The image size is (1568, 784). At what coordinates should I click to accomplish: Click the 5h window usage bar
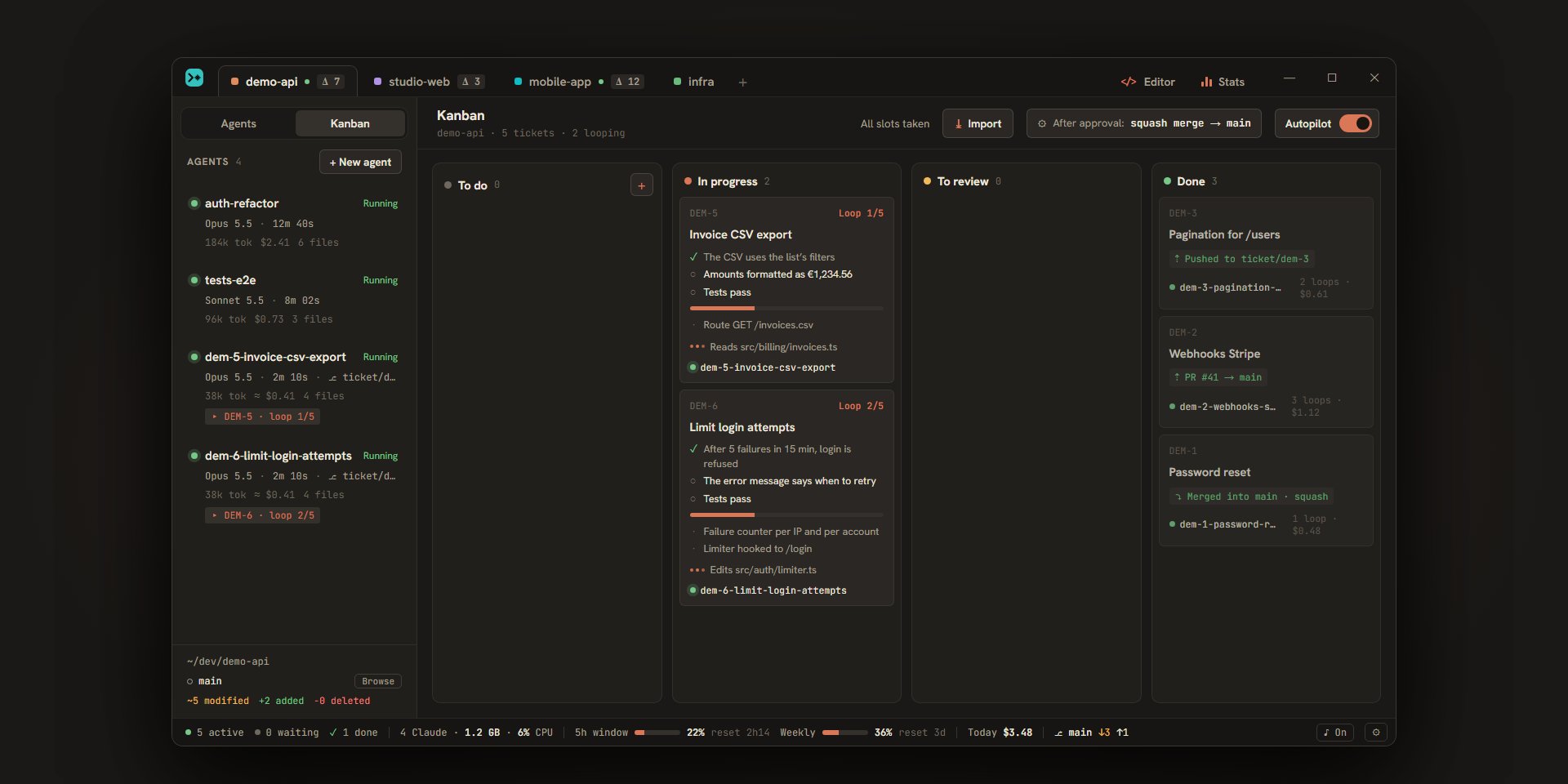point(657,733)
